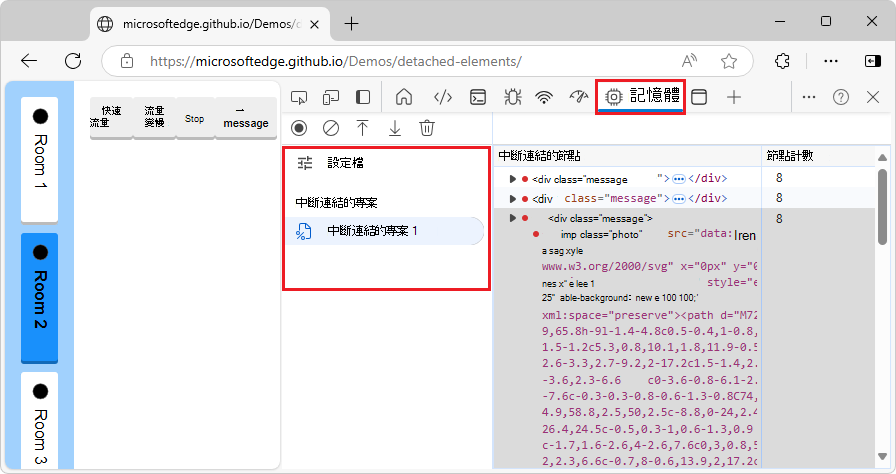Close the DevTools panel
Image resolution: width=896 pixels, height=474 pixels.
(x=873, y=98)
